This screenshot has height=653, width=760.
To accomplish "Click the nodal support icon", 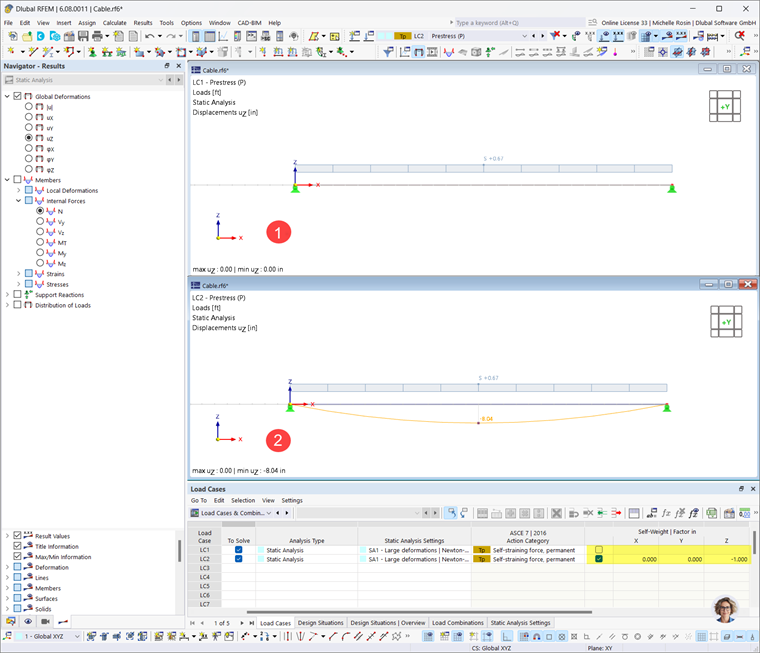I will click(92, 51).
